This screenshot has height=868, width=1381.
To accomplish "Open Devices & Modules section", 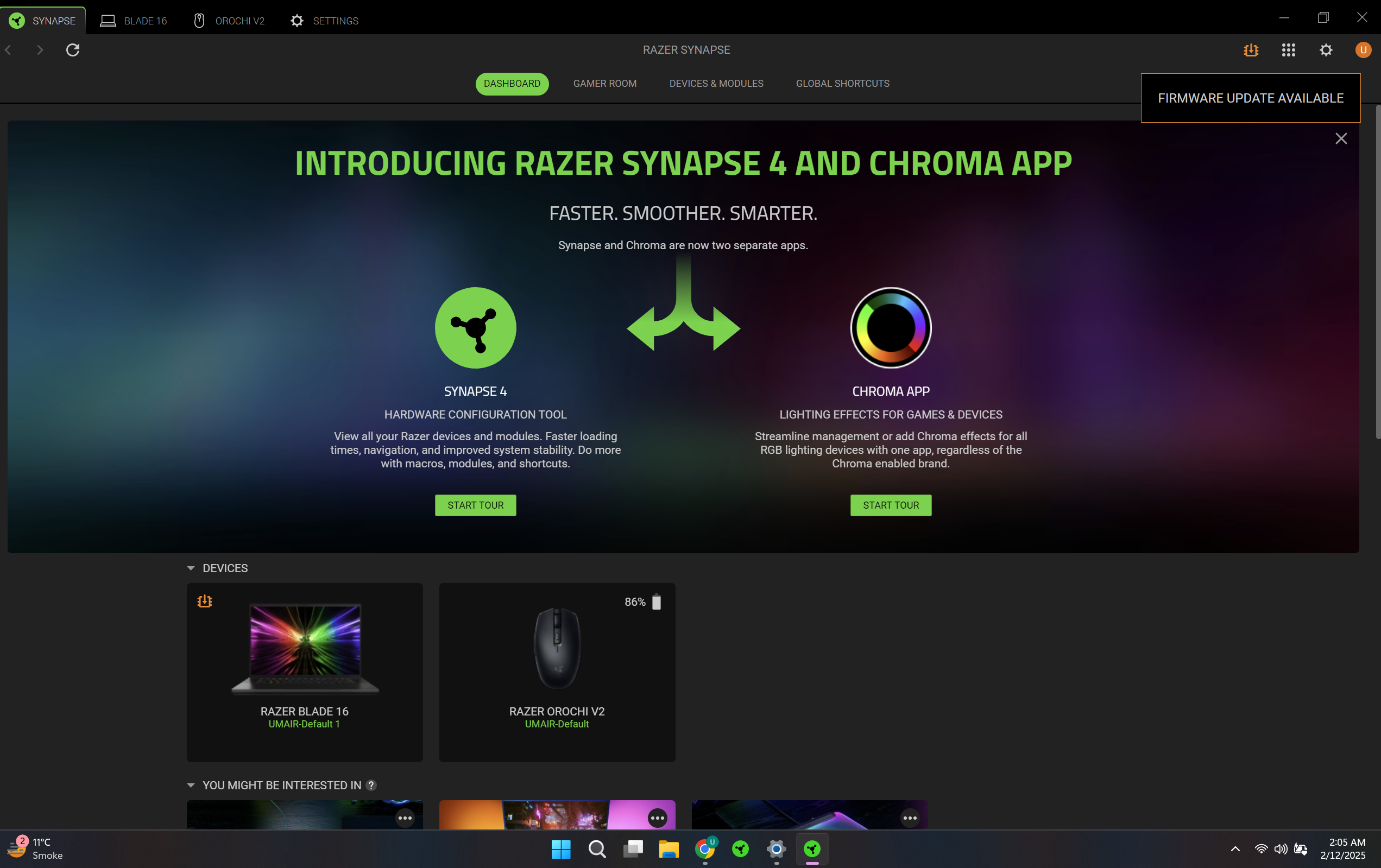I will pos(716,84).
